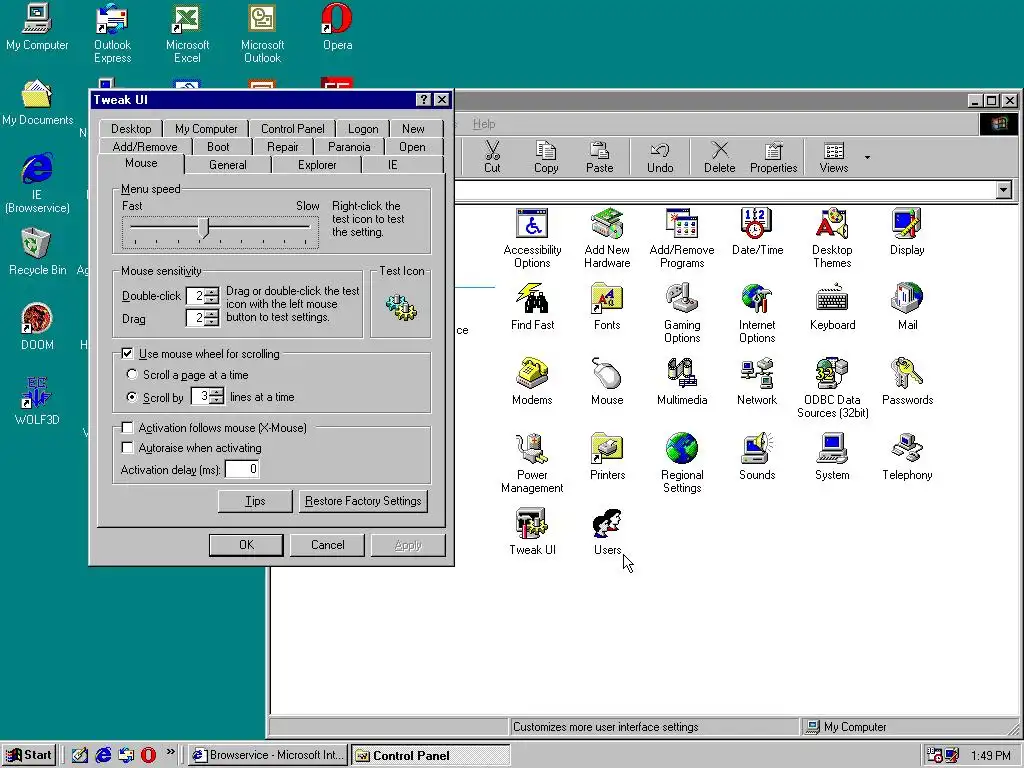Click OK in Tweak UI dialog

coord(246,545)
